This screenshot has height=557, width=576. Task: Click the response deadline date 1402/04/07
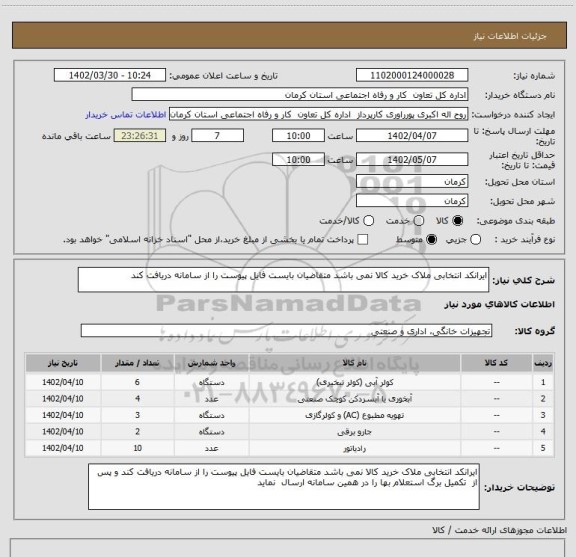412,136
